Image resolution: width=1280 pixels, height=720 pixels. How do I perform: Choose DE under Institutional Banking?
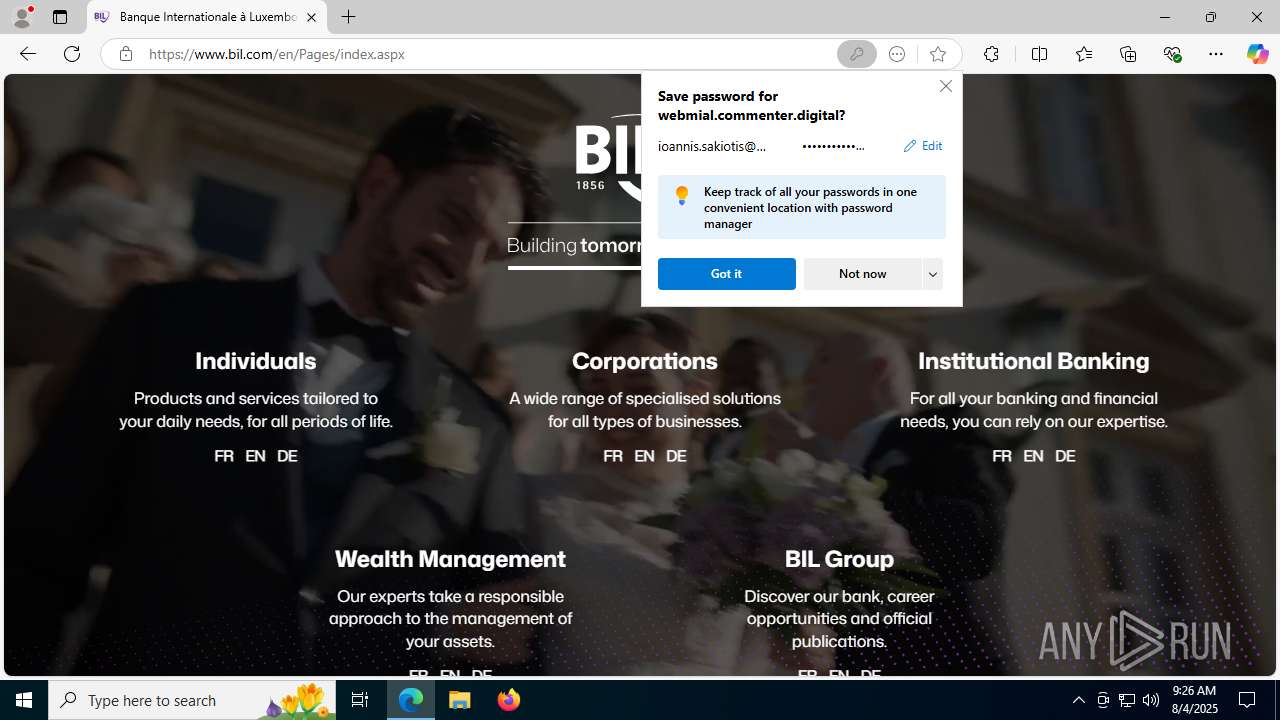[1065, 456]
